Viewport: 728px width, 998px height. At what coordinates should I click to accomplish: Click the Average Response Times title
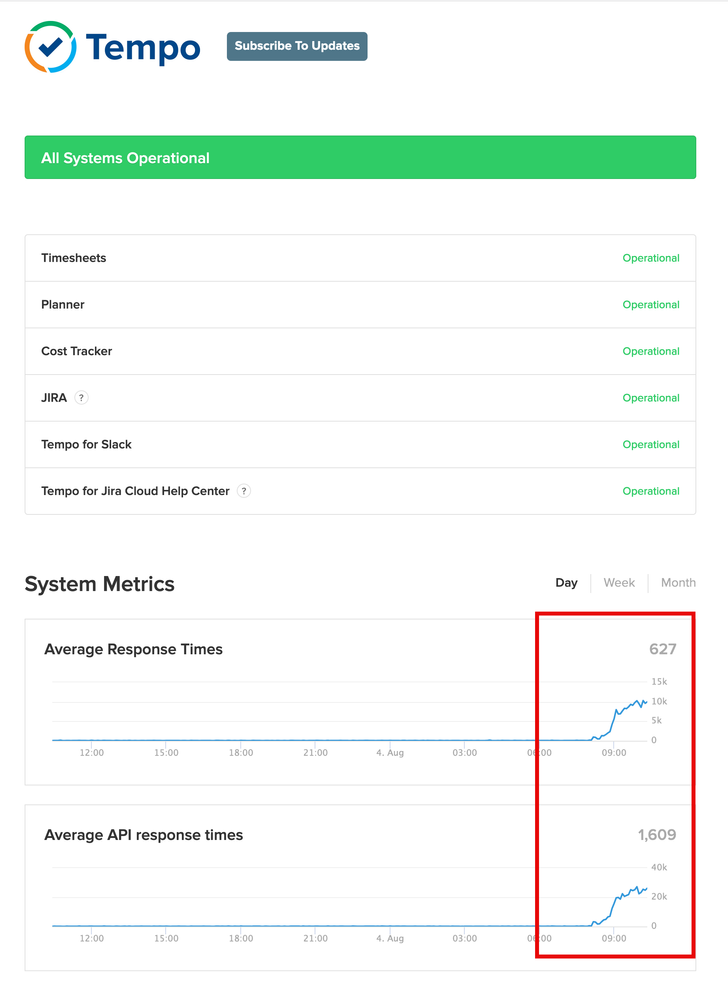[x=134, y=649]
